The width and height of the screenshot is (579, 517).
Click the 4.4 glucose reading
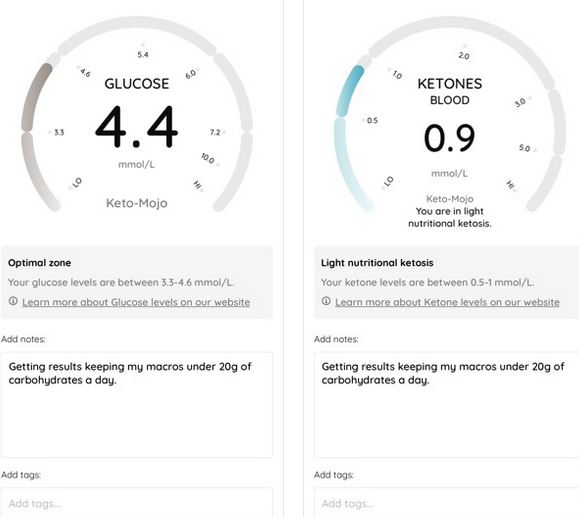tap(137, 127)
